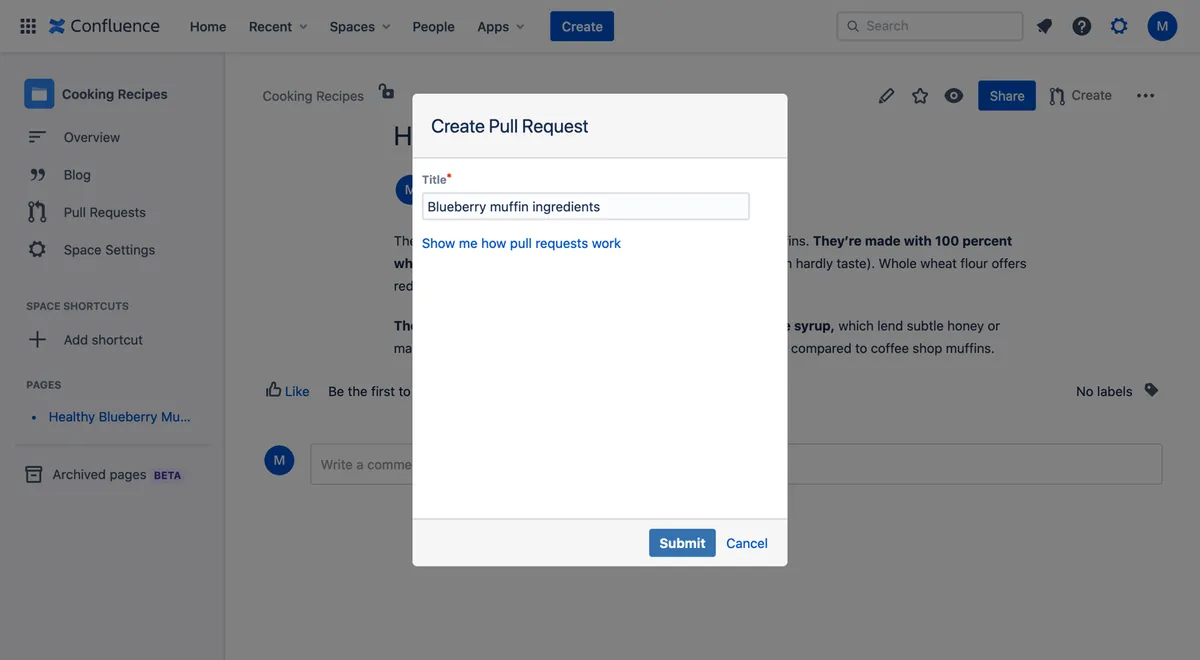Click the edit pencil icon

(886, 96)
